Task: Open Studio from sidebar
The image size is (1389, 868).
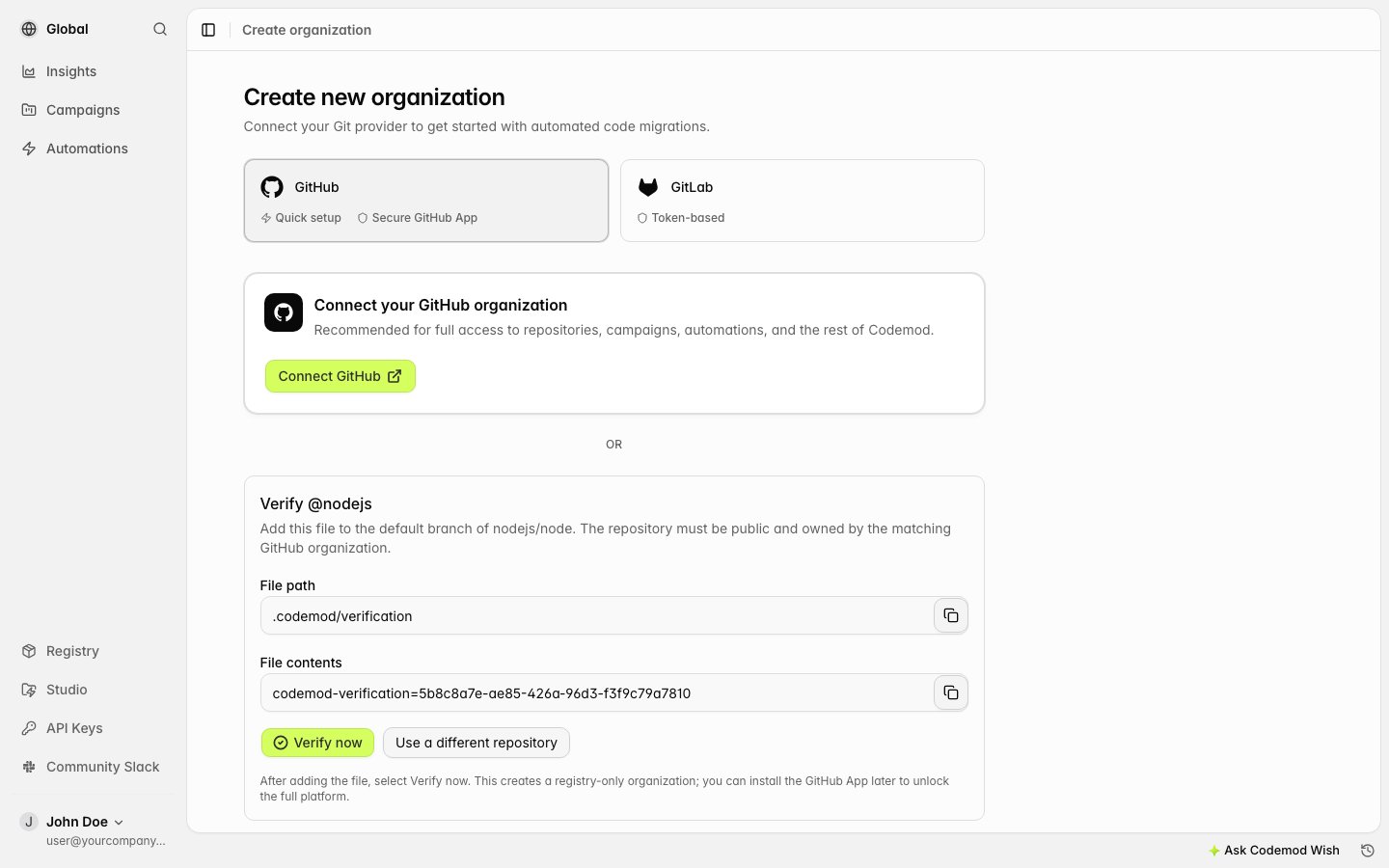Action: 93,690
